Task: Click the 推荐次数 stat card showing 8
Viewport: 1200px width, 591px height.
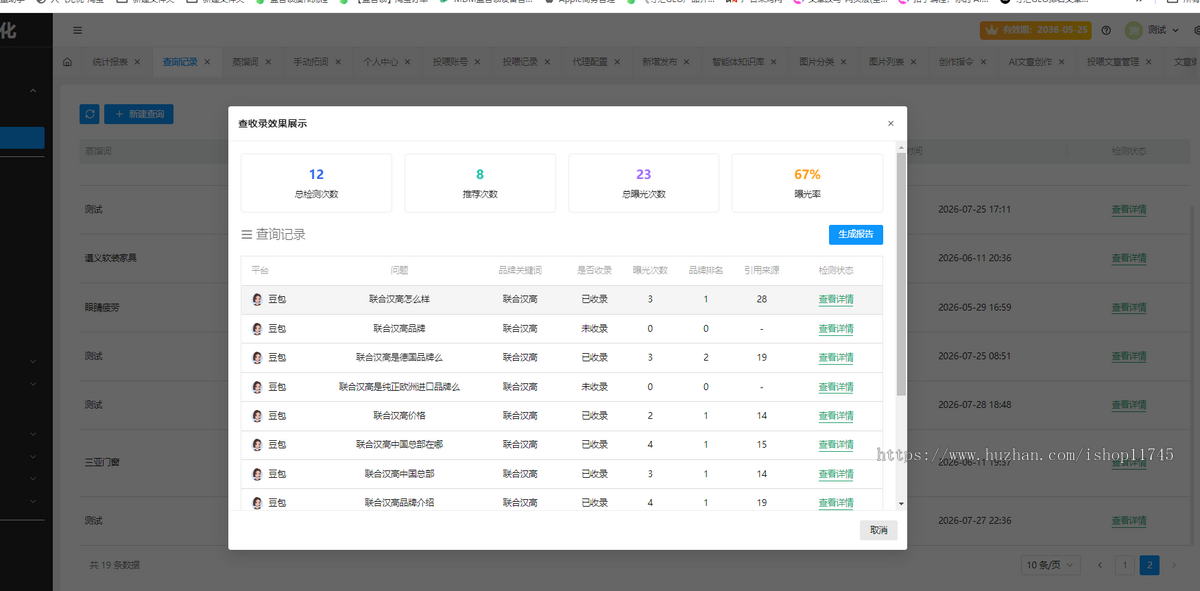Action: click(480, 183)
